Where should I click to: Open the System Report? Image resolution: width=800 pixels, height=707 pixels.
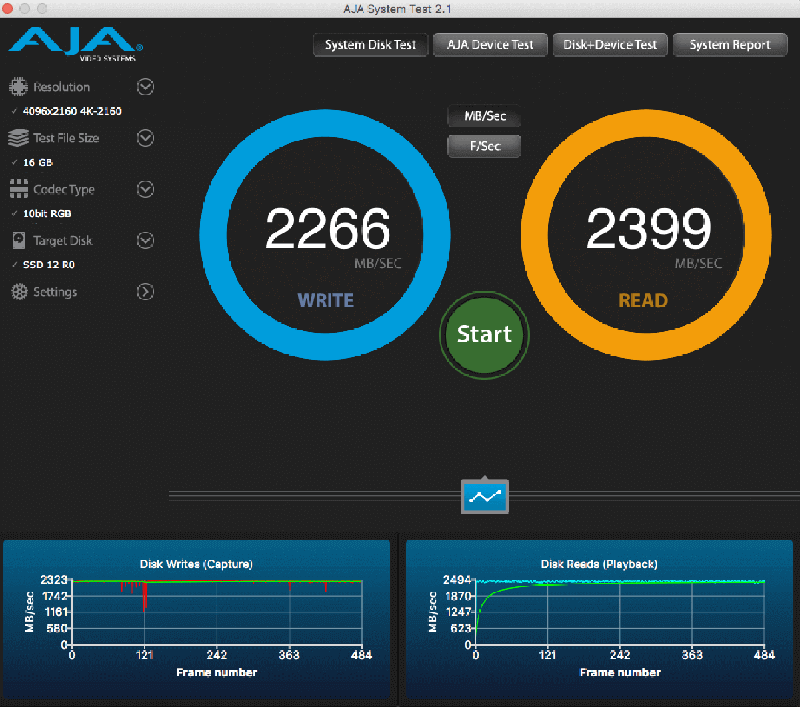[x=730, y=45]
